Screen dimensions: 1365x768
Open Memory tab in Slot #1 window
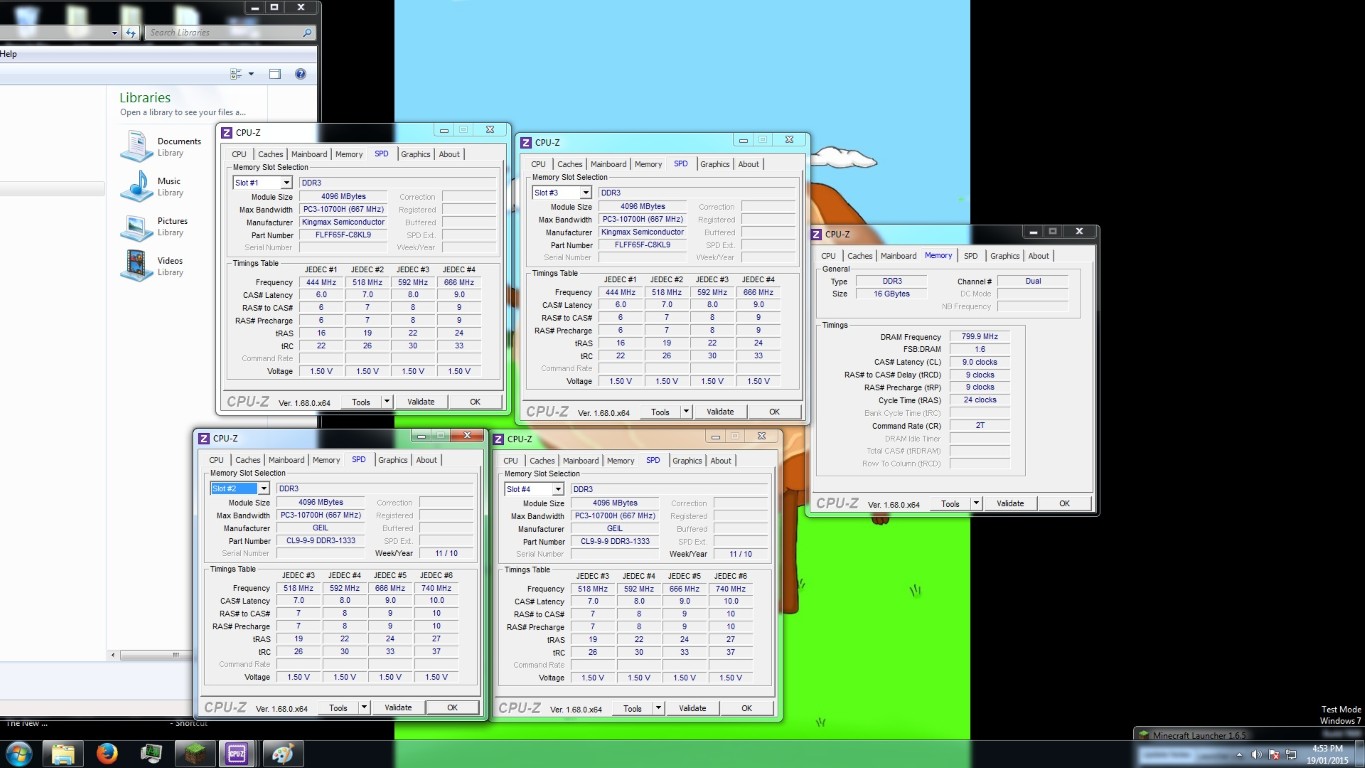coord(349,154)
